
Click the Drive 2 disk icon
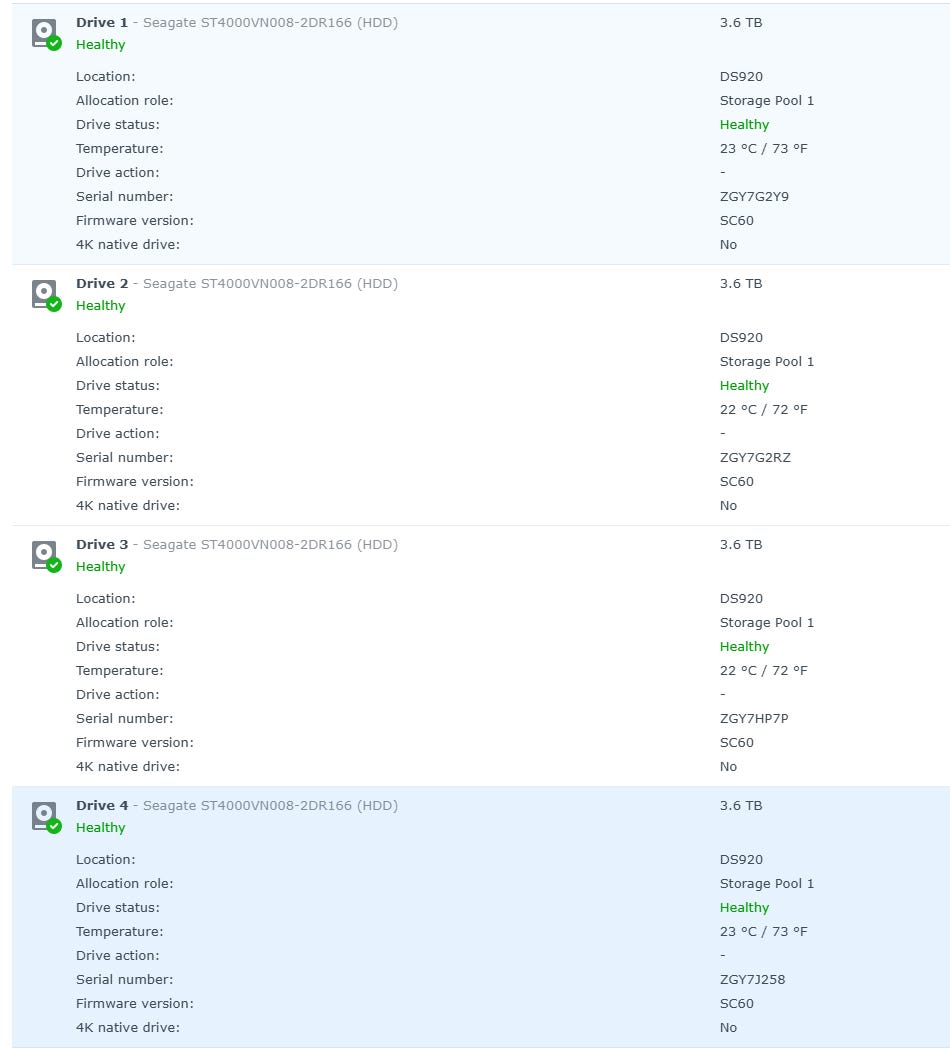(44, 294)
